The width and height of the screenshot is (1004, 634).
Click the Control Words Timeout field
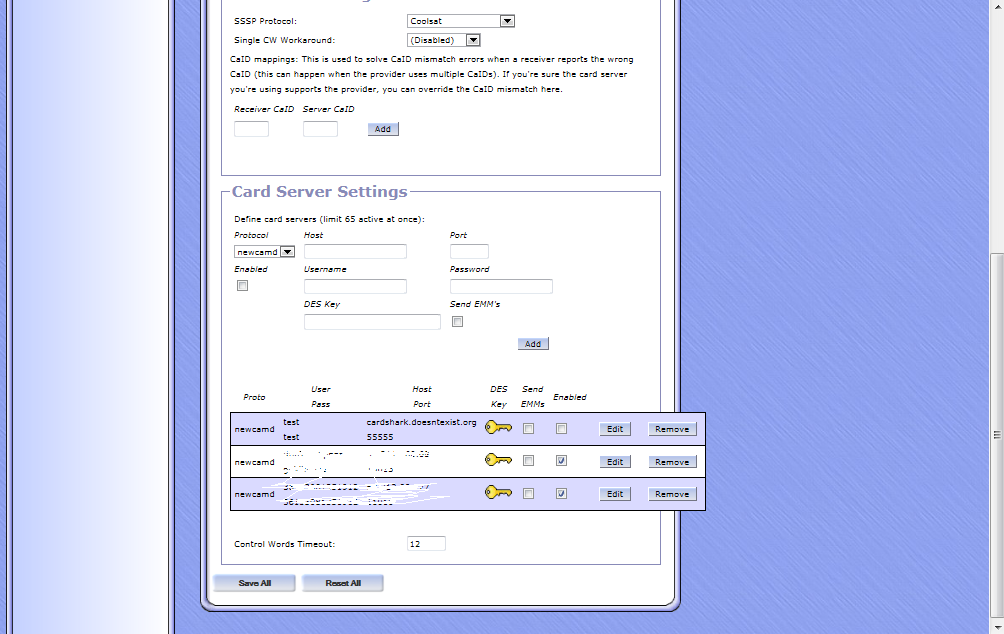pos(426,544)
